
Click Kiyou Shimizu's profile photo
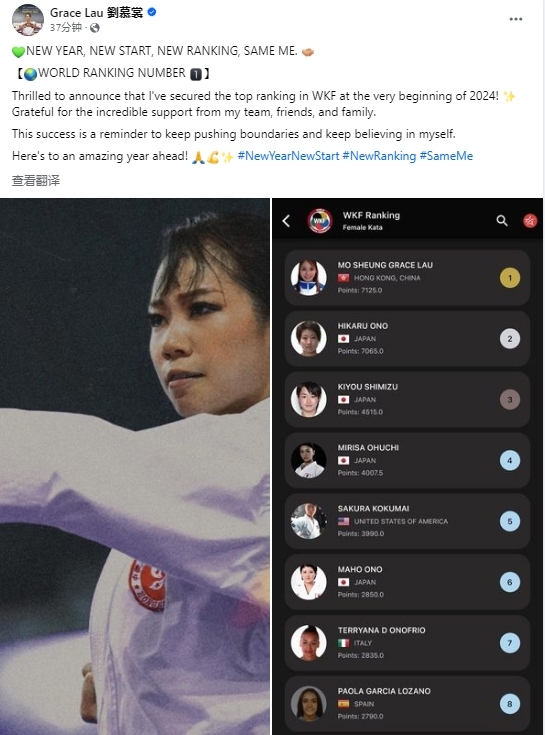308,400
